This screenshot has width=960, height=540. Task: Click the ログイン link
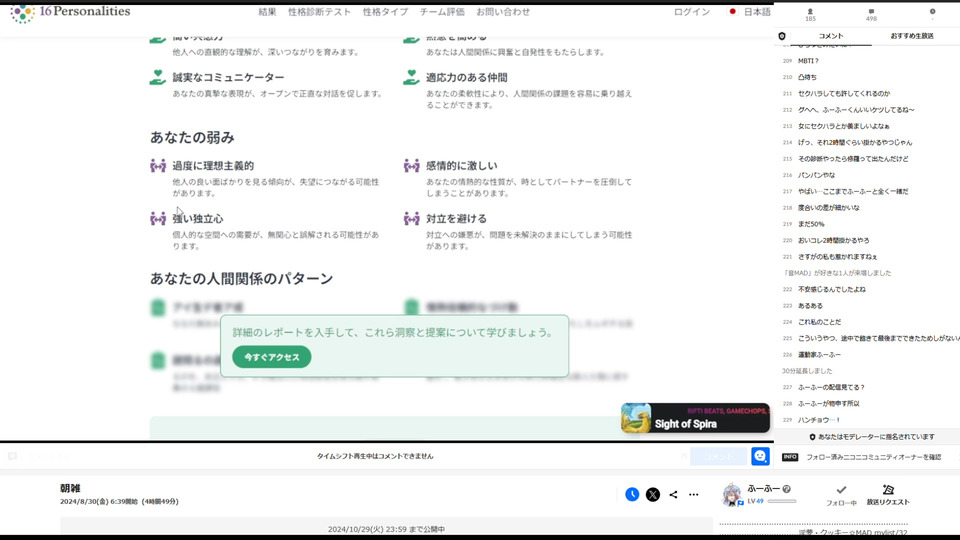pos(692,12)
